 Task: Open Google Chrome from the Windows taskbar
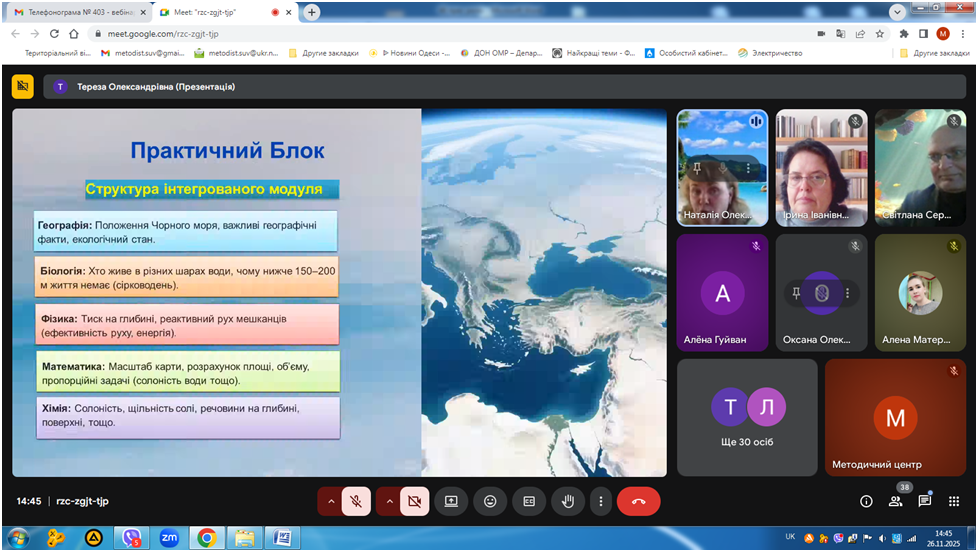click(206, 538)
